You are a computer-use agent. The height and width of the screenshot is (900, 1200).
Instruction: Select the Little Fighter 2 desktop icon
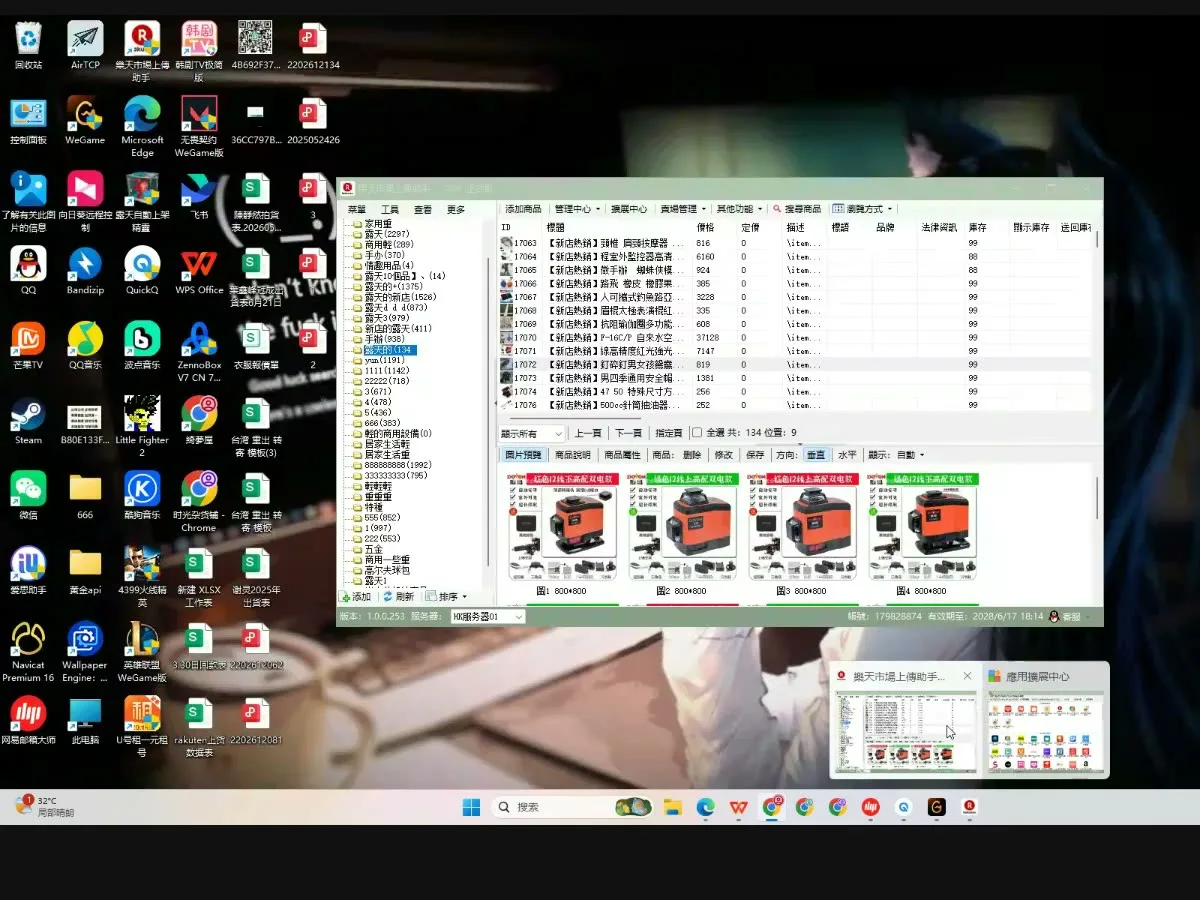tap(142, 427)
